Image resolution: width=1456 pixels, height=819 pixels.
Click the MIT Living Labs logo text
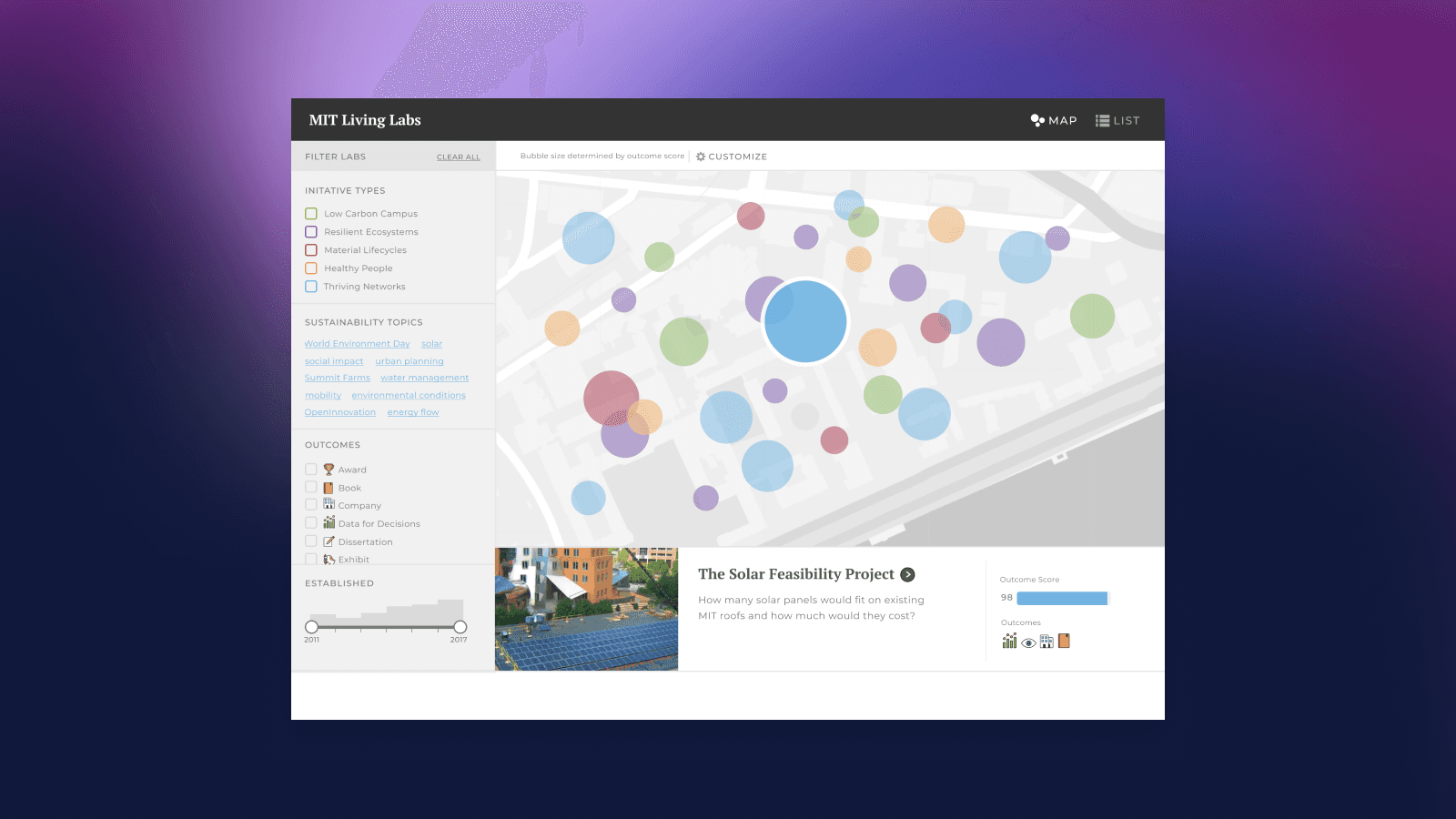pos(365,120)
